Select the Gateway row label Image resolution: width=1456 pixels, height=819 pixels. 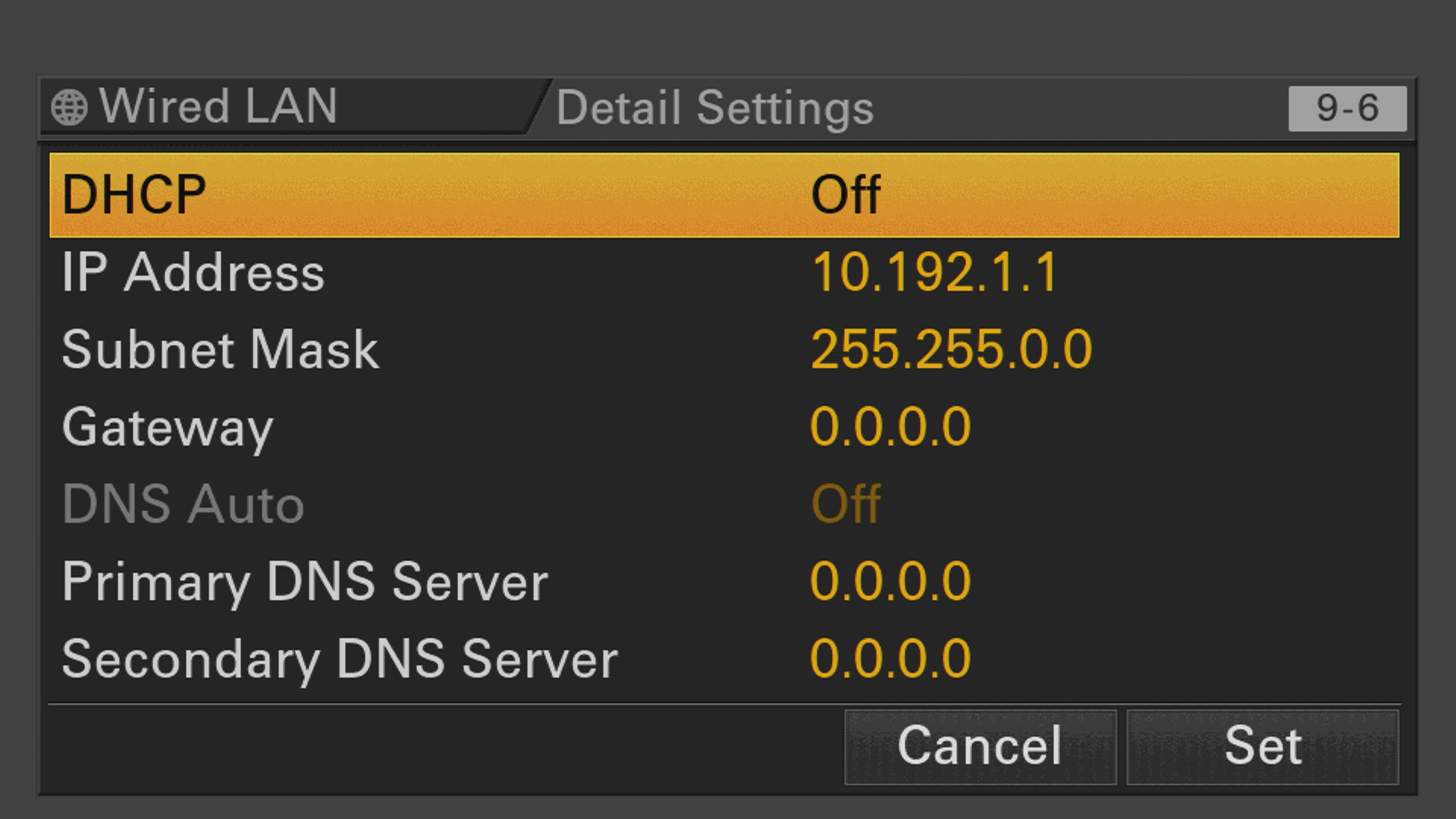tap(168, 430)
